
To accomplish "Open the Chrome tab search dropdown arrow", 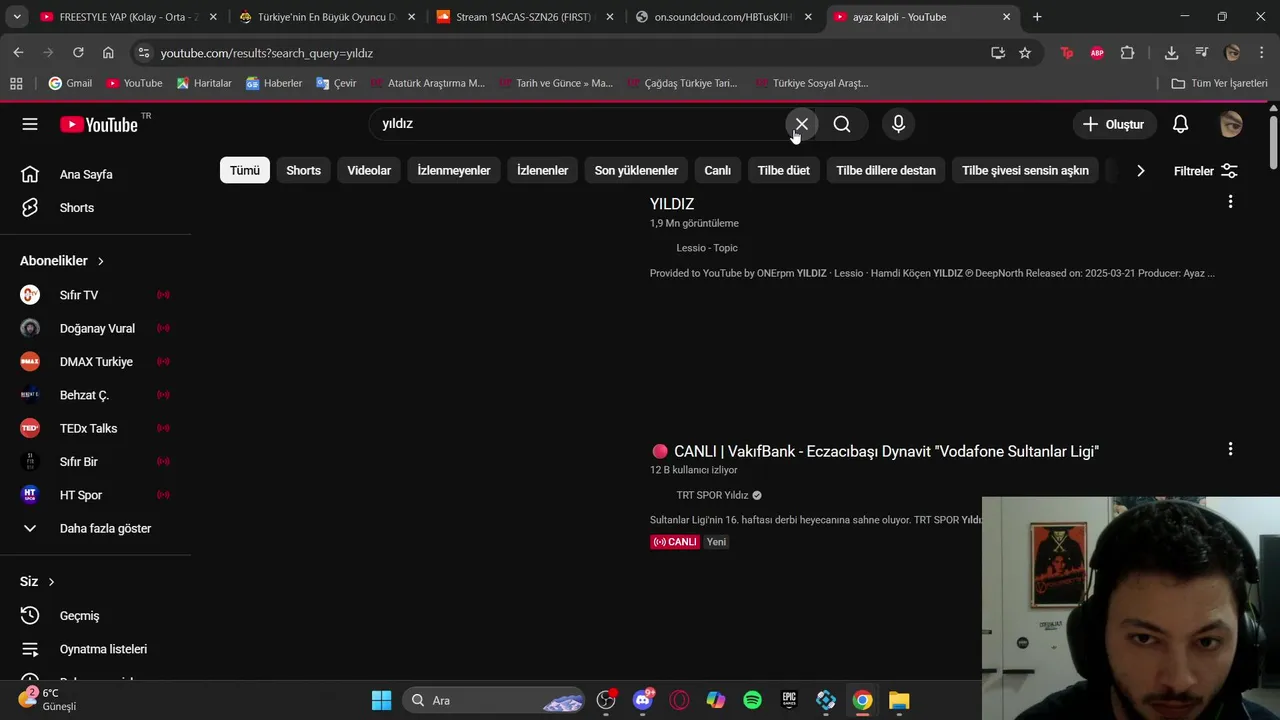I will click(x=16, y=17).
